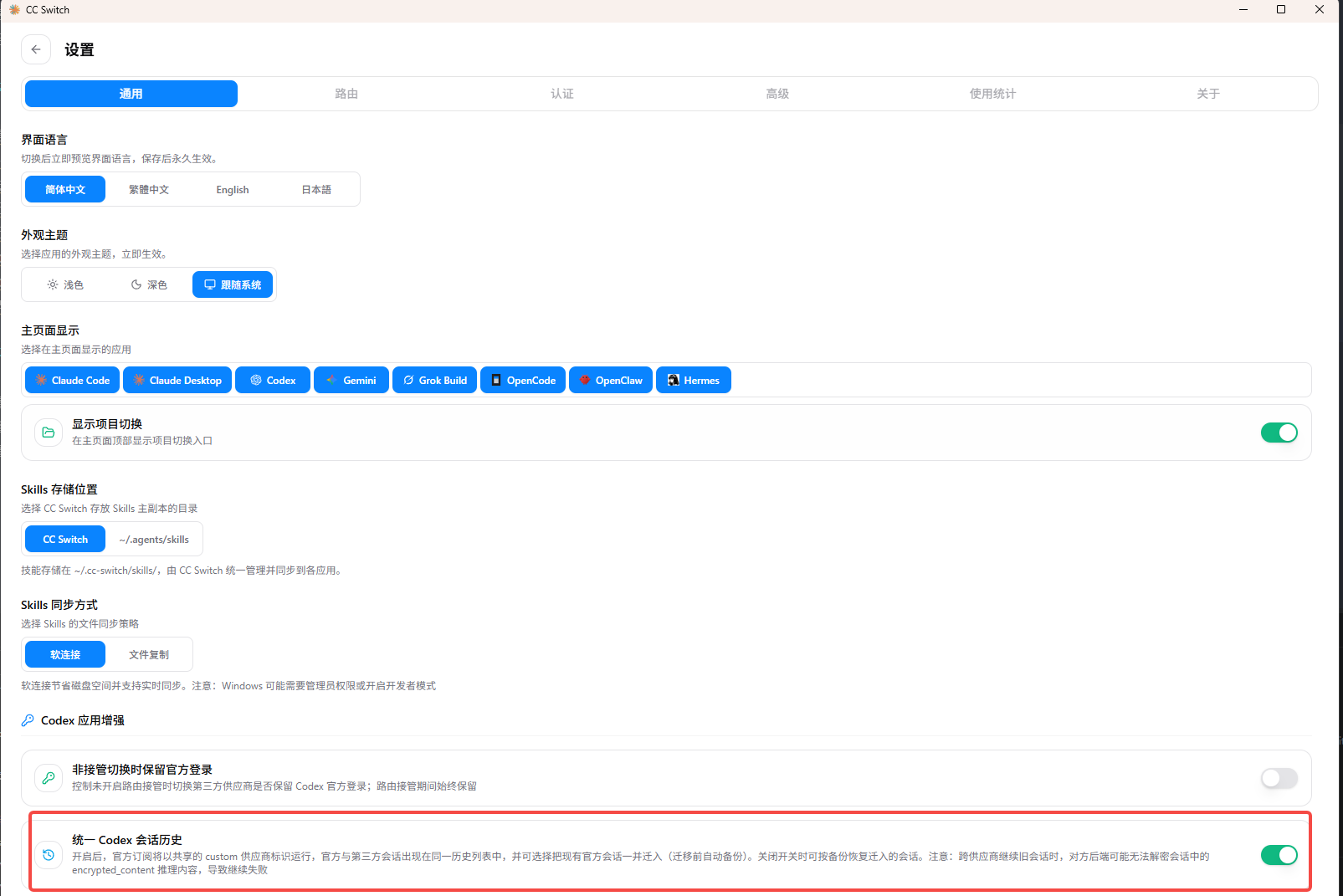Click the 非接管切换时保留官方登录 label
This screenshot has width=1343, height=896.
tap(142, 770)
